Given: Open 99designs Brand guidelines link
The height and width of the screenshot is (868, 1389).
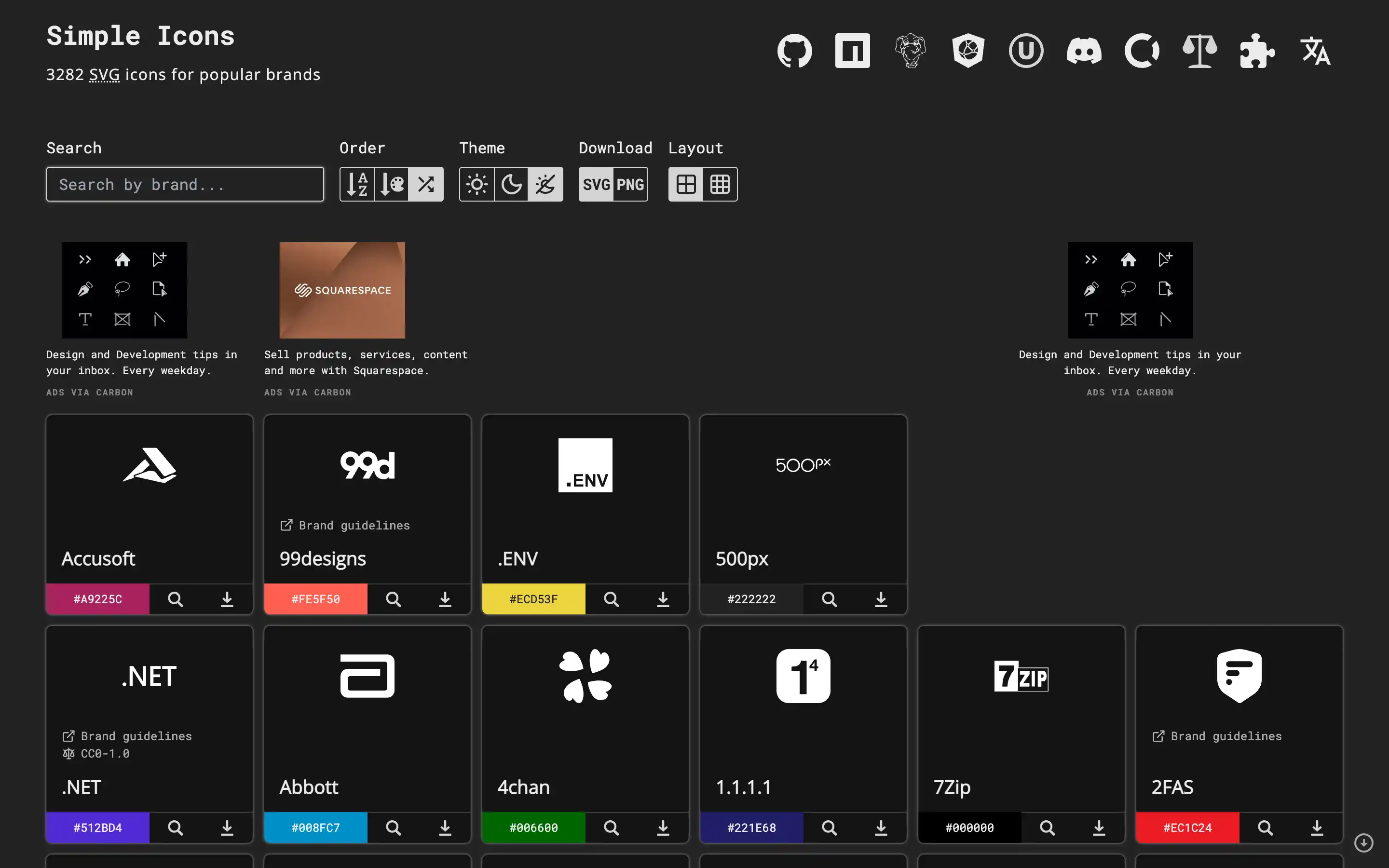Looking at the screenshot, I should click(x=345, y=525).
